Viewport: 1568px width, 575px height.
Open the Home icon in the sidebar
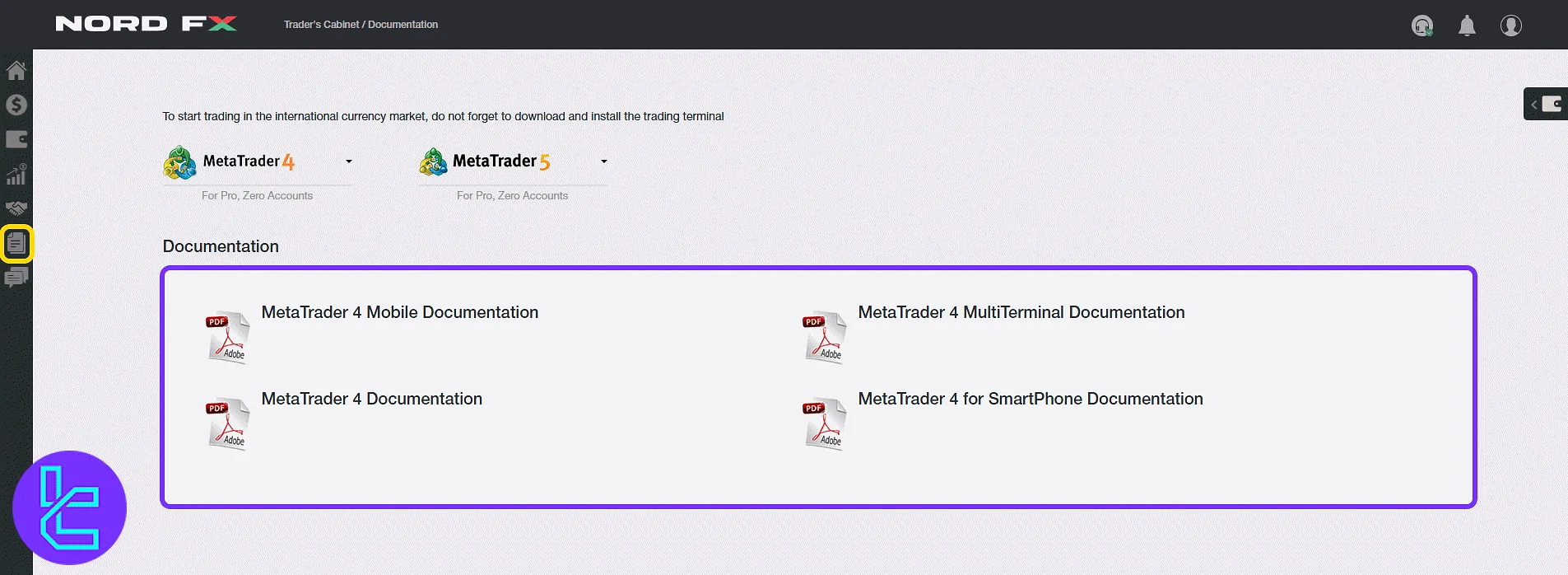click(x=16, y=70)
